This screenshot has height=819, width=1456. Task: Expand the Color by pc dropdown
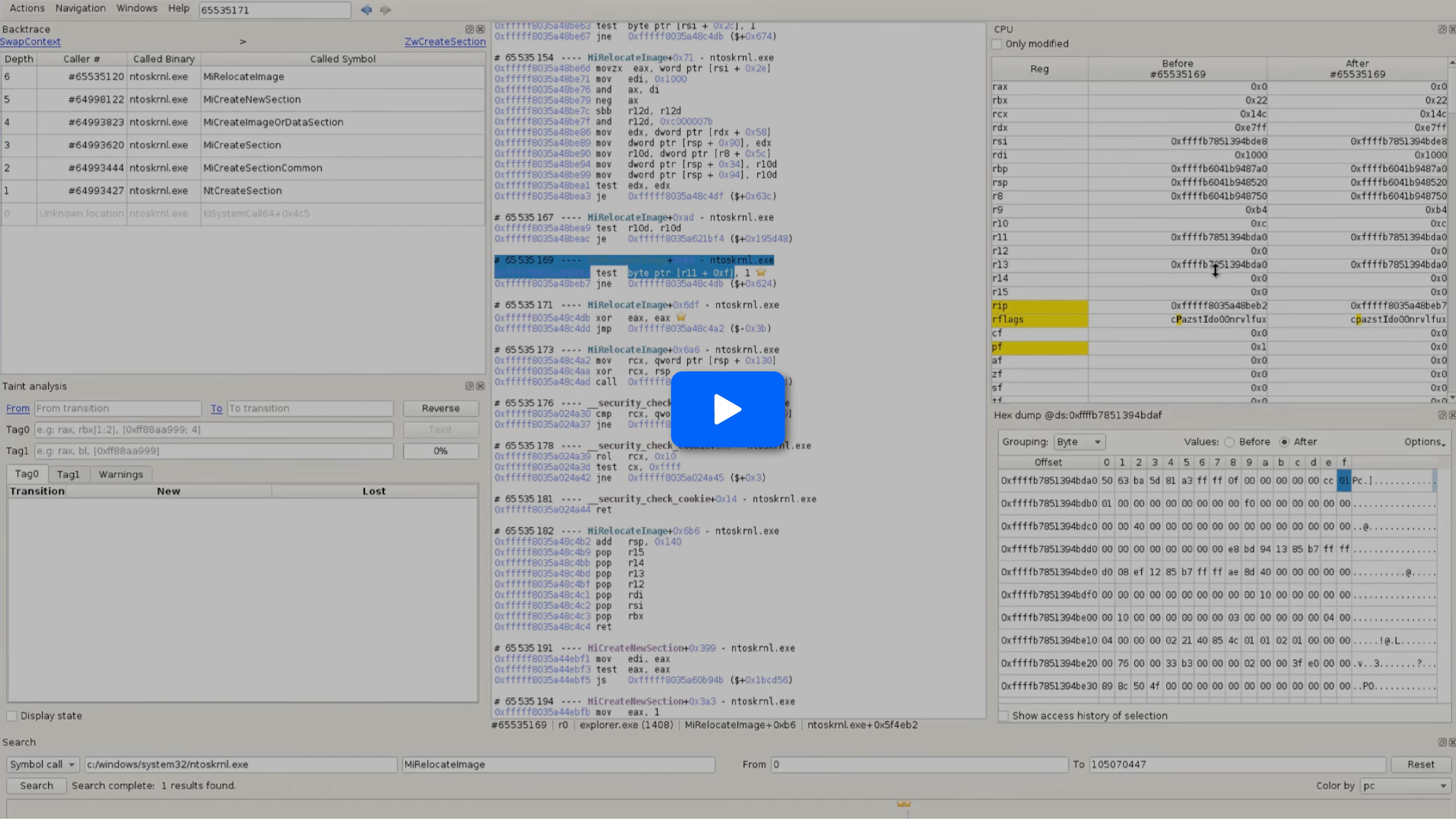coord(1404,786)
